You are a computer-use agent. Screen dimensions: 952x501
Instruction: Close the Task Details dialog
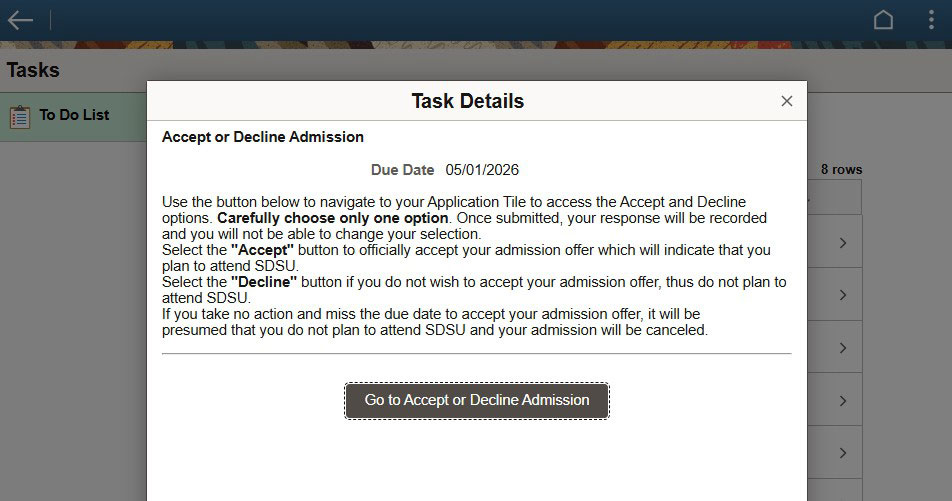pyautogui.click(x=787, y=101)
